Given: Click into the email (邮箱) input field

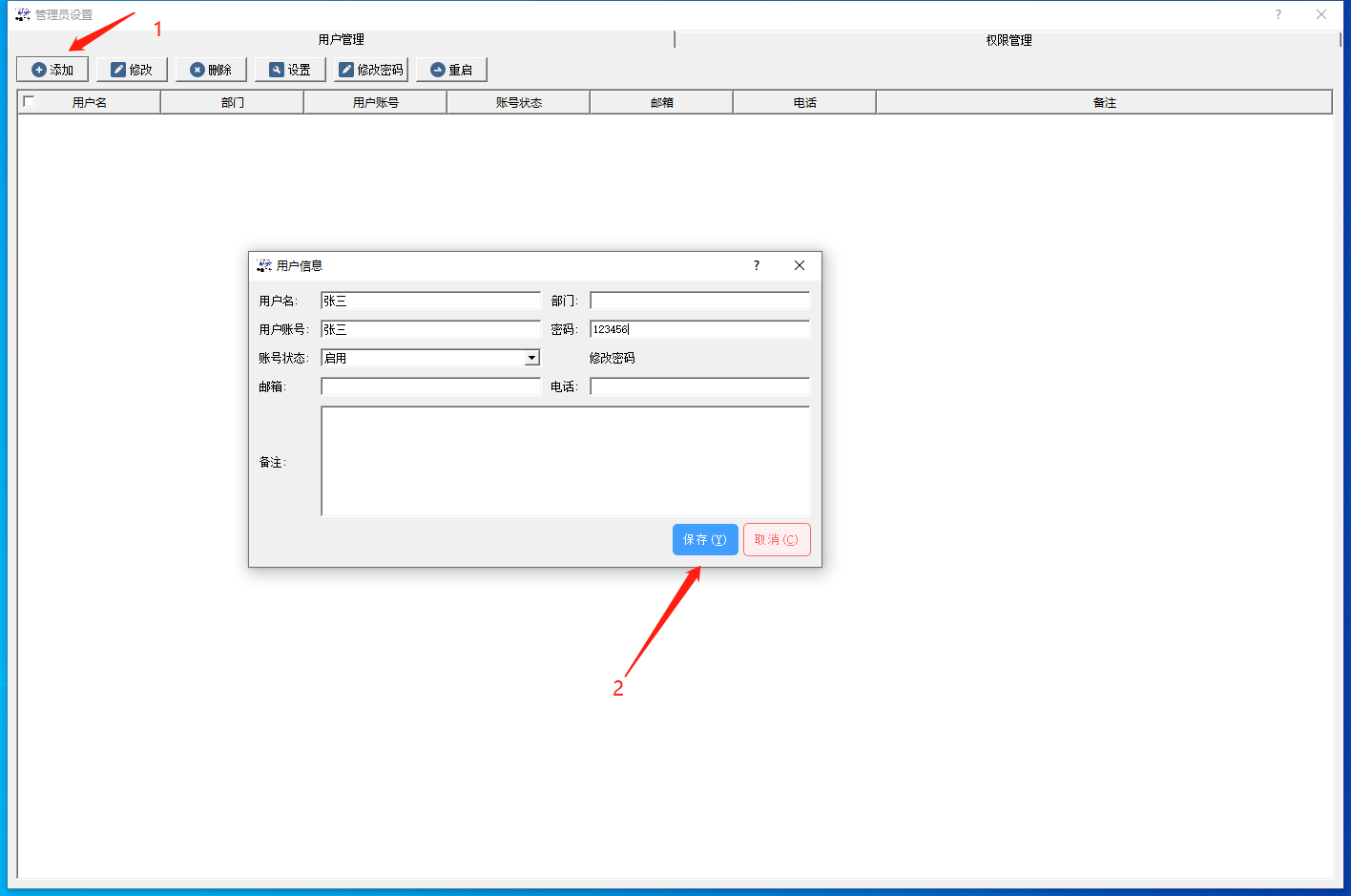Looking at the screenshot, I should click(x=430, y=386).
